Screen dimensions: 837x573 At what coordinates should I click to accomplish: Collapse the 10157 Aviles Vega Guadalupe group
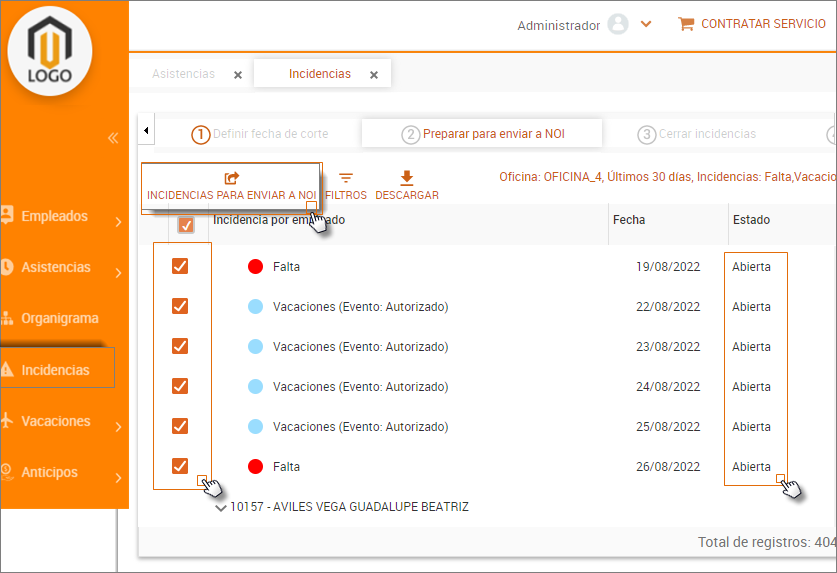point(221,508)
